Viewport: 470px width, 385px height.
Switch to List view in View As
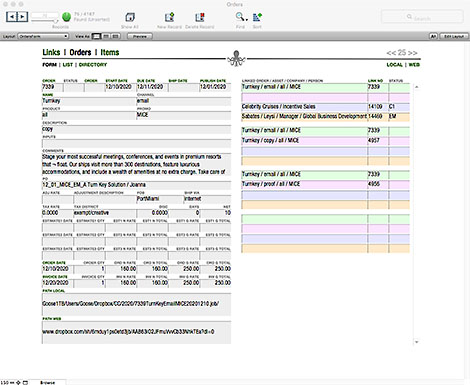(x=106, y=36)
